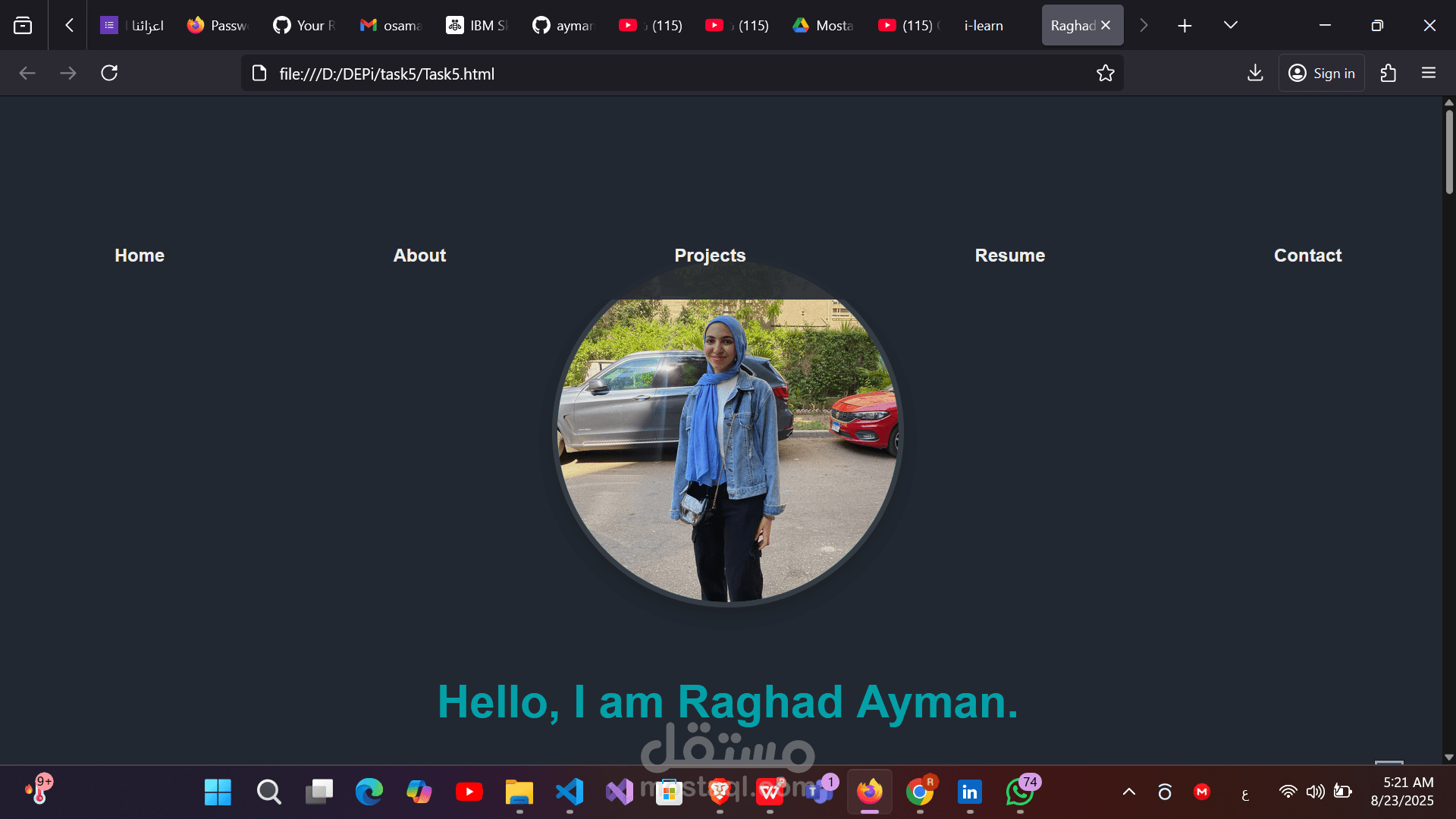Screen dimensions: 1456x819
Task: Open the Firefox sidebar icon
Action: pyautogui.click(x=23, y=25)
